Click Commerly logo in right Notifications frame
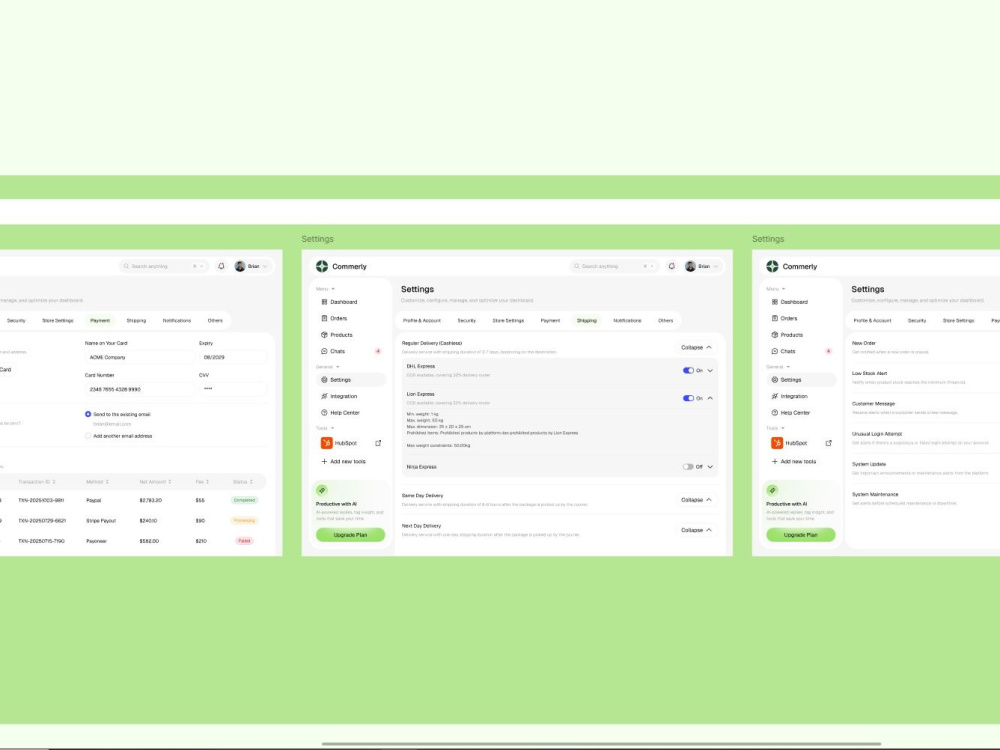The height and width of the screenshot is (750, 1000). pos(772,266)
